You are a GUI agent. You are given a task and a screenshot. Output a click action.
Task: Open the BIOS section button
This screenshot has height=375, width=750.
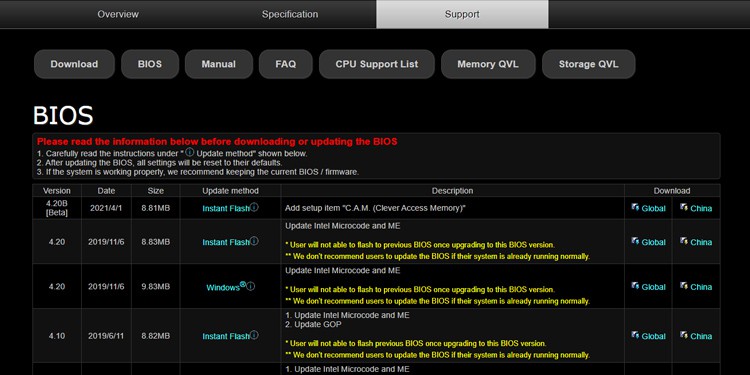point(150,64)
